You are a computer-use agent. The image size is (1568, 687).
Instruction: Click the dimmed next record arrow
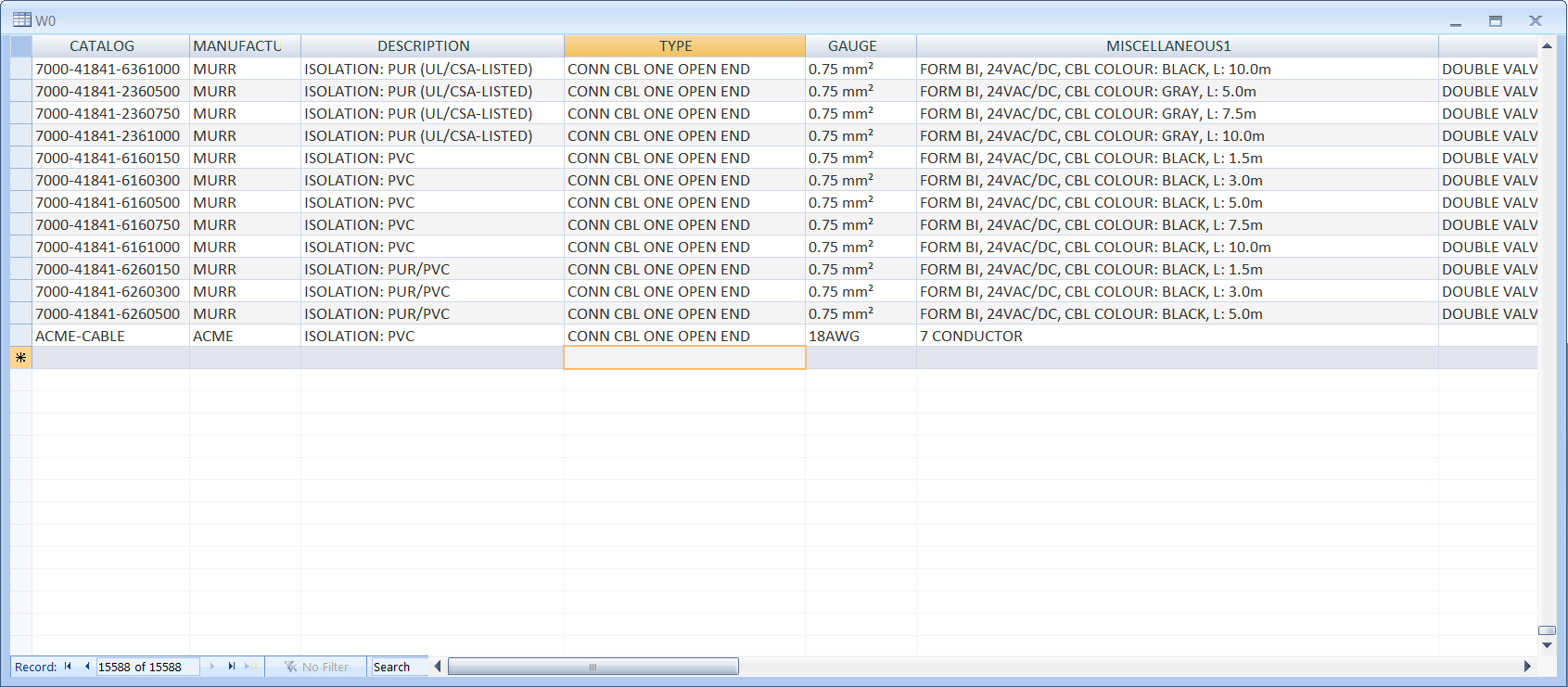[x=212, y=667]
